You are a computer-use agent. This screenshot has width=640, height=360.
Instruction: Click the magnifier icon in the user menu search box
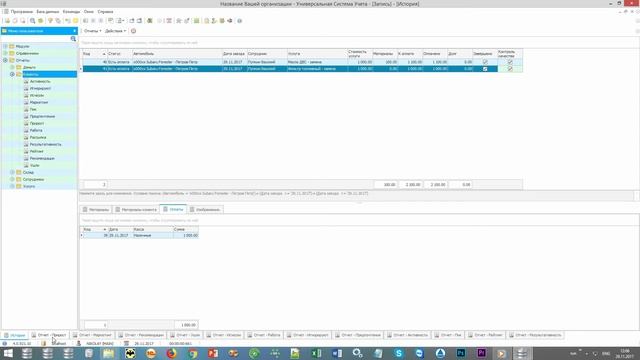coord(73,39)
